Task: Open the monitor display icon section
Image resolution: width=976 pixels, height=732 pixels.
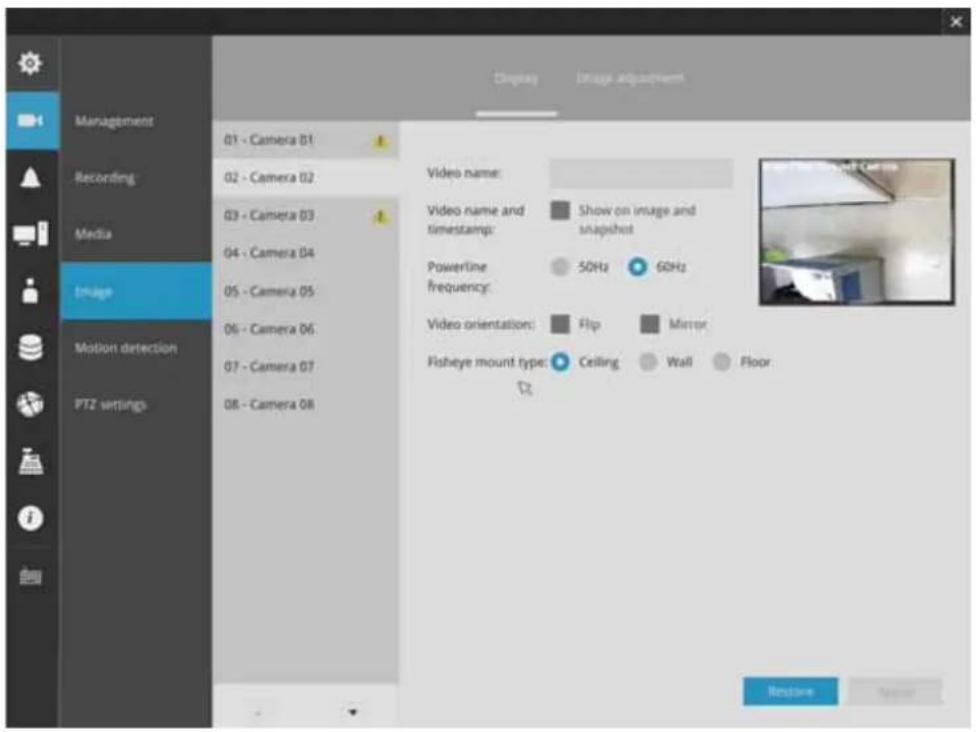Action: (x=30, y=234)
